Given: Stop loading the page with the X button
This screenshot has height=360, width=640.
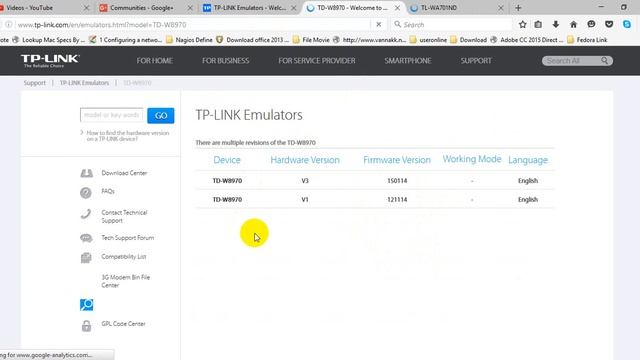Looking at the screenshot, I should 378,24.
